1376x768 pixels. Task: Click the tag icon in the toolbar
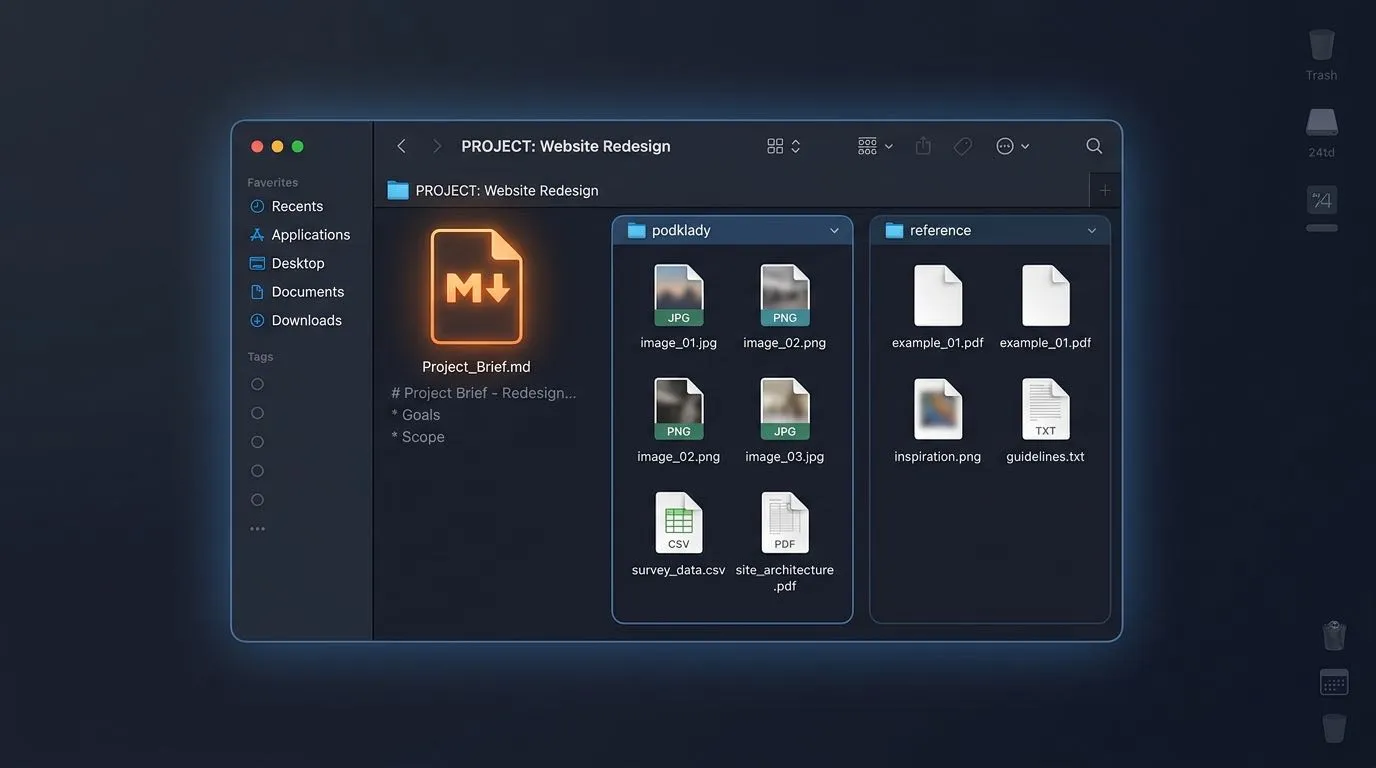963,146
